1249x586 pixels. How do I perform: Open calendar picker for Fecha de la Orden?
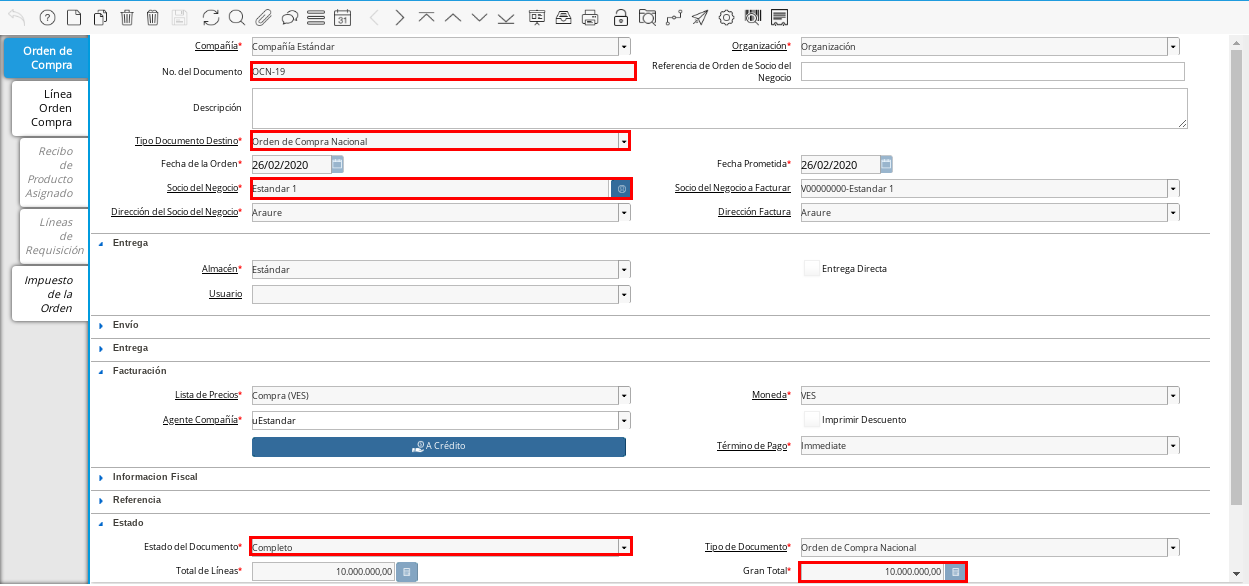pos(337,165)
